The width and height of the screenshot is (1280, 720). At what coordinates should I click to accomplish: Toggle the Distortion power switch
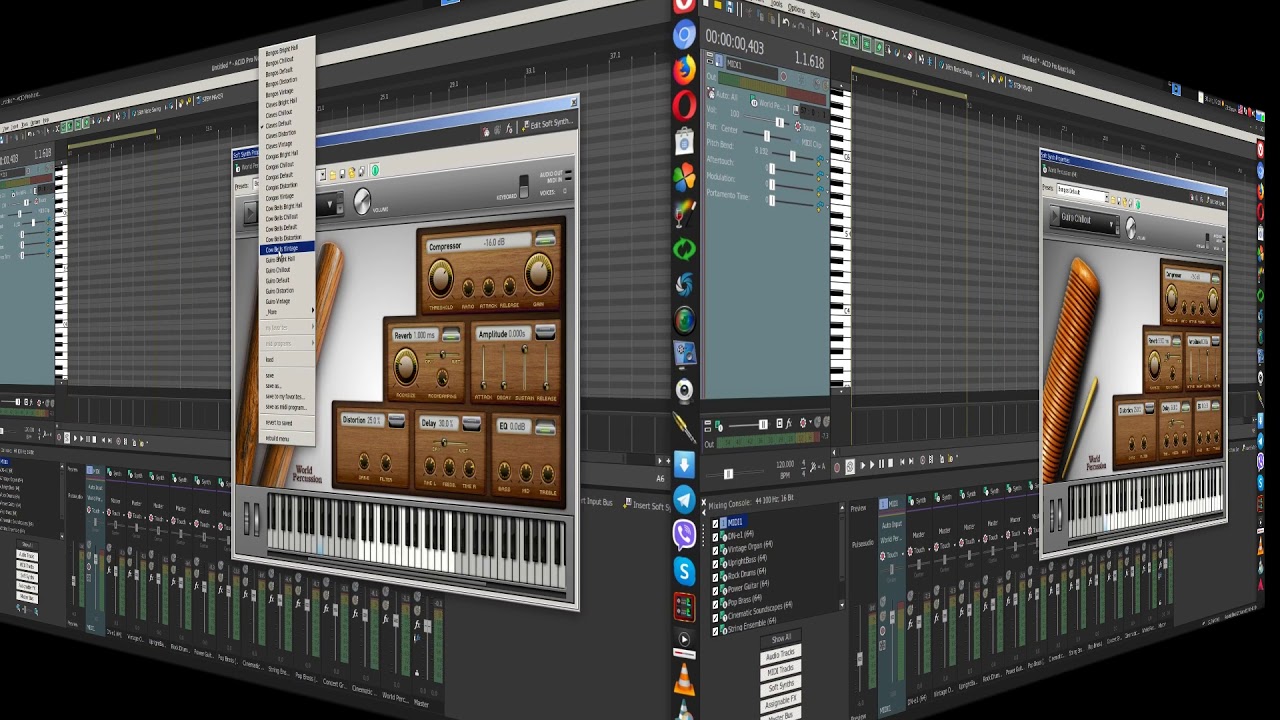tap(396, 422)
